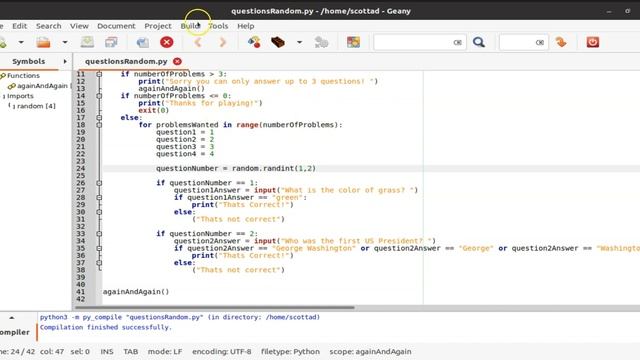Select the random [4] import symbol
Image resolution: width=640 pixels, height=360 pixels.
(x=36, y=106)
